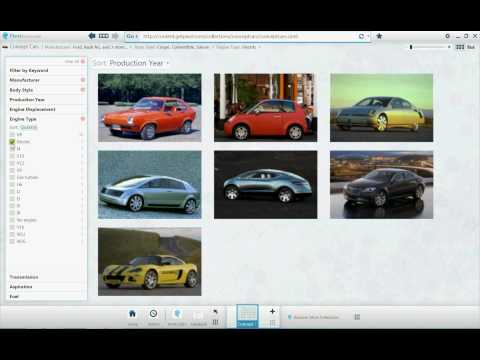This screenshot has width=480, height=360.
Task: Click the Go button beside the address bar
Action: tap(132, 36)
